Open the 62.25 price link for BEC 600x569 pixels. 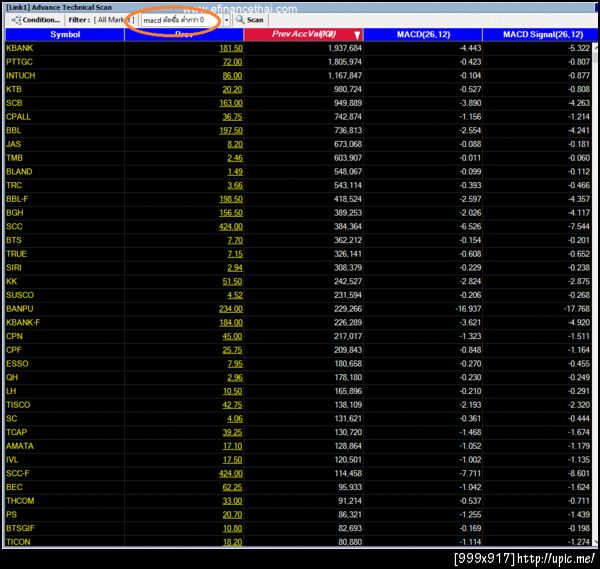232,487
